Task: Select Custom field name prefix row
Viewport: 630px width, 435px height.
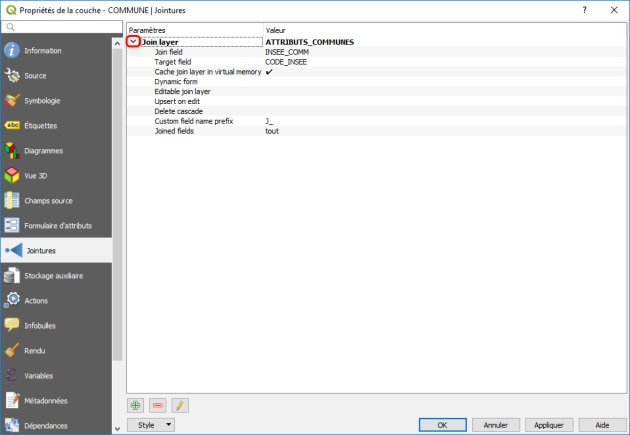Action: coord(376,121)
